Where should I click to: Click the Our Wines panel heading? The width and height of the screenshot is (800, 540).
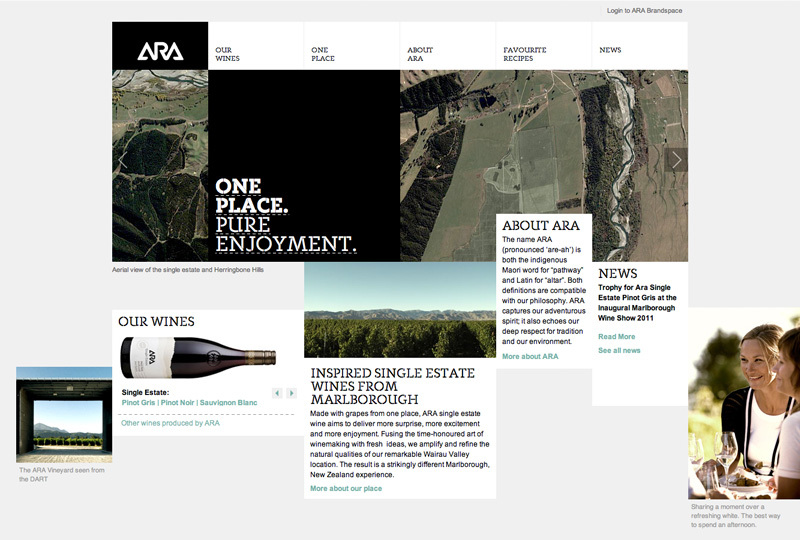tap(156, 321)
